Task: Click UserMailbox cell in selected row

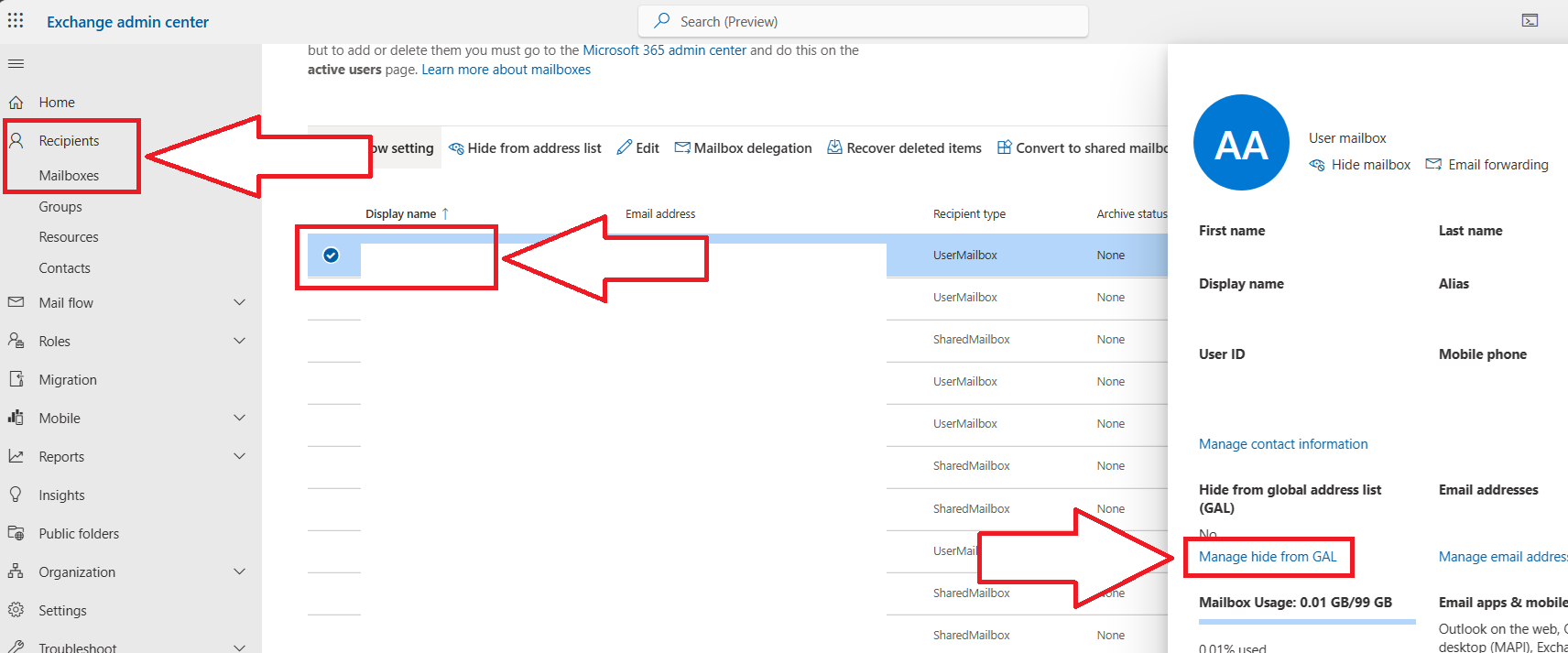Action: pos(965,256)
